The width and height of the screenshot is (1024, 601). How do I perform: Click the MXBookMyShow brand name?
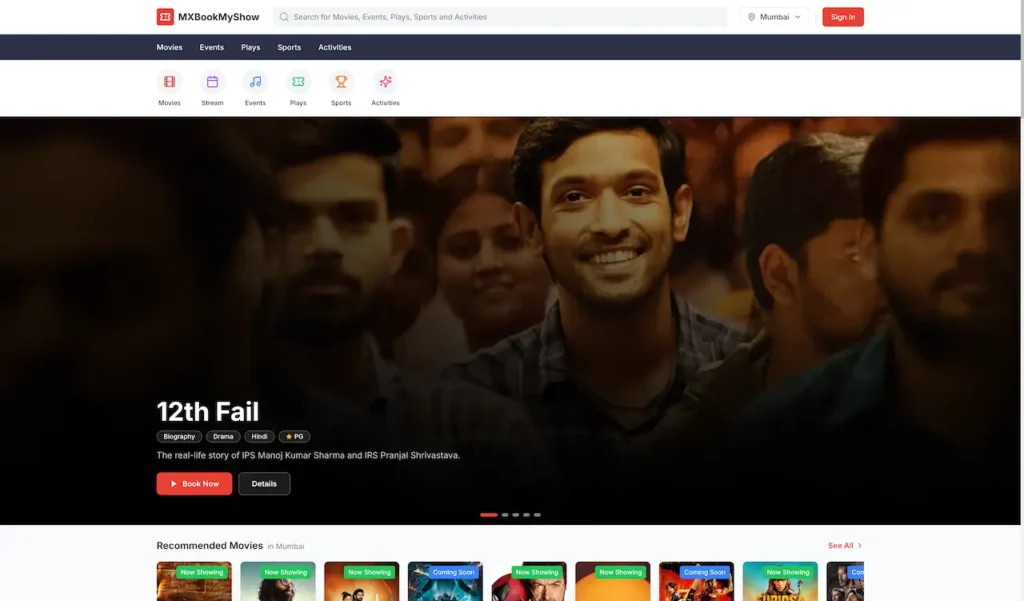tap(218, 17)
